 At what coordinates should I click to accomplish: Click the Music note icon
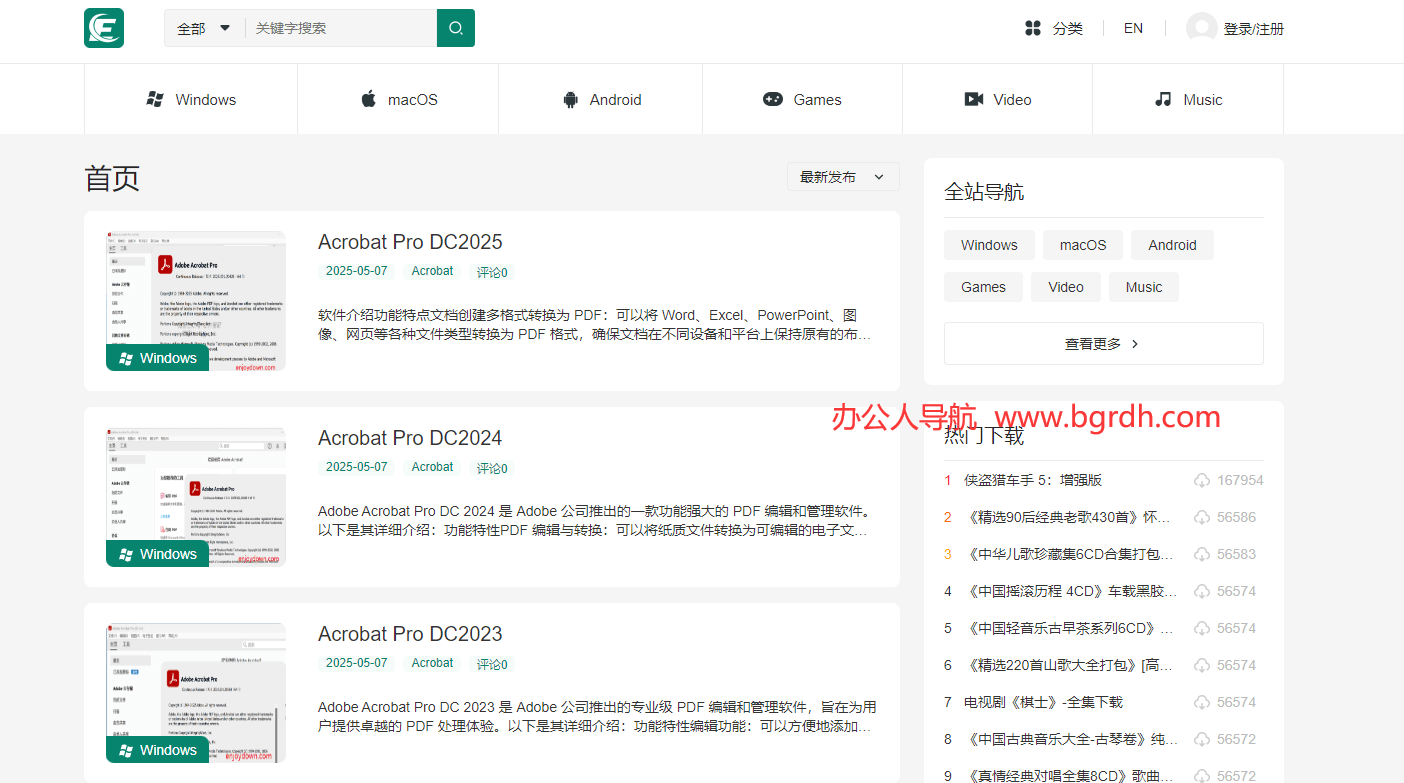coord(1163,100)
